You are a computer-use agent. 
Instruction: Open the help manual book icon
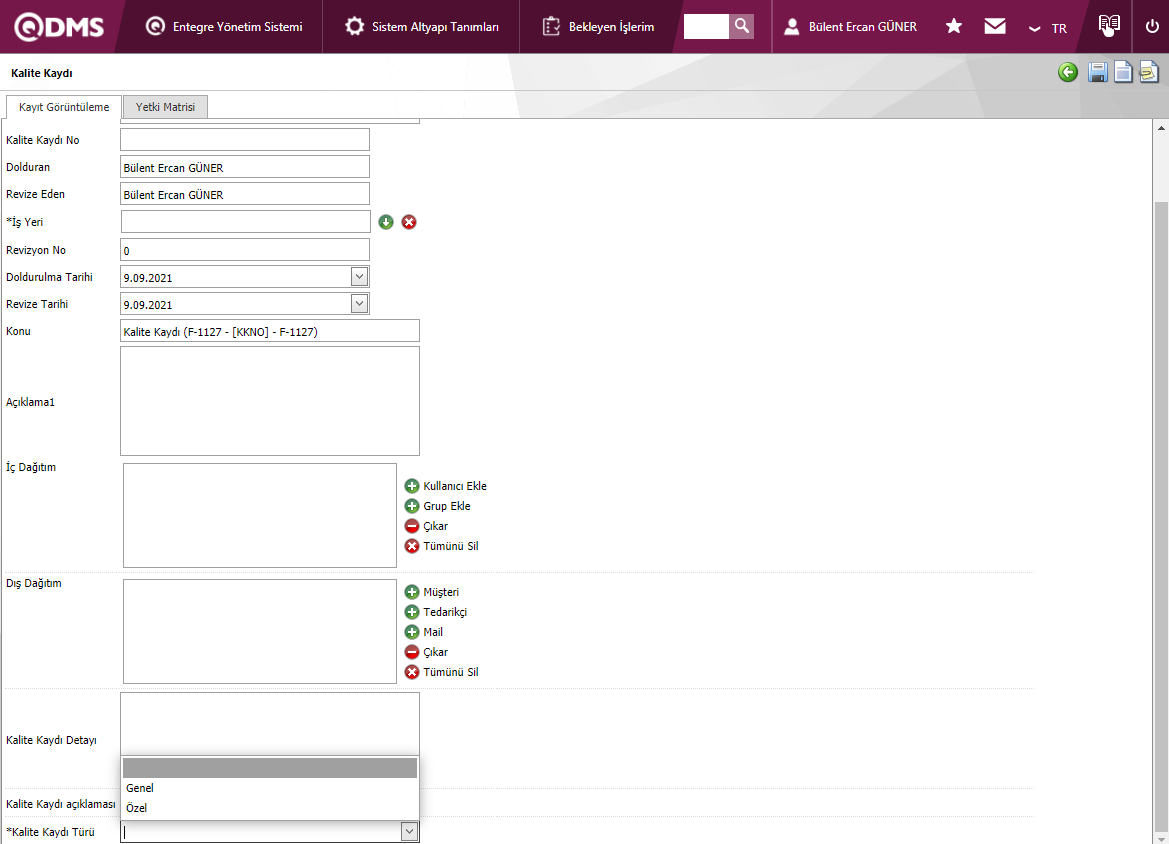click(1108, 26)
